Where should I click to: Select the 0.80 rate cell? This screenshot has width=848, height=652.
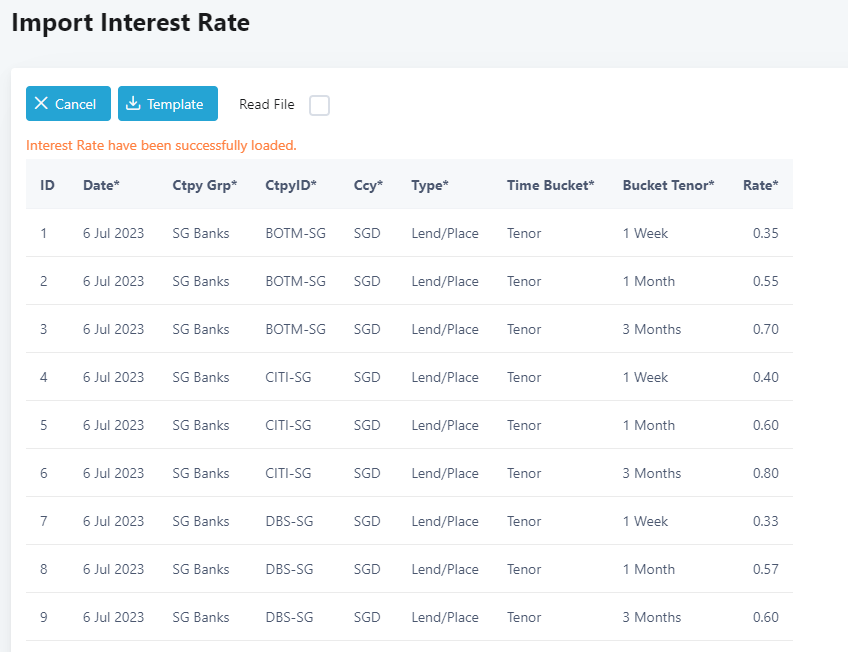tap(765, 473)
